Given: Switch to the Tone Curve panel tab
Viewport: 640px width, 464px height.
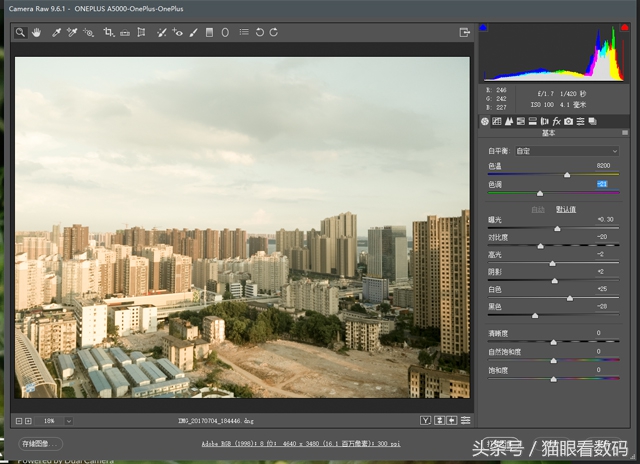Looking at the screenshot, I should 497,121.
